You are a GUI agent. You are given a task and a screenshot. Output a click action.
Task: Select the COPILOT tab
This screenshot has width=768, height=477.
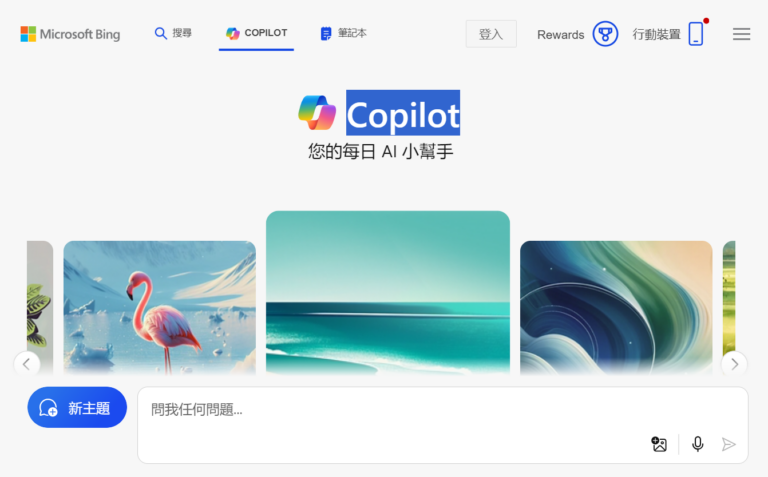(256, 33)
